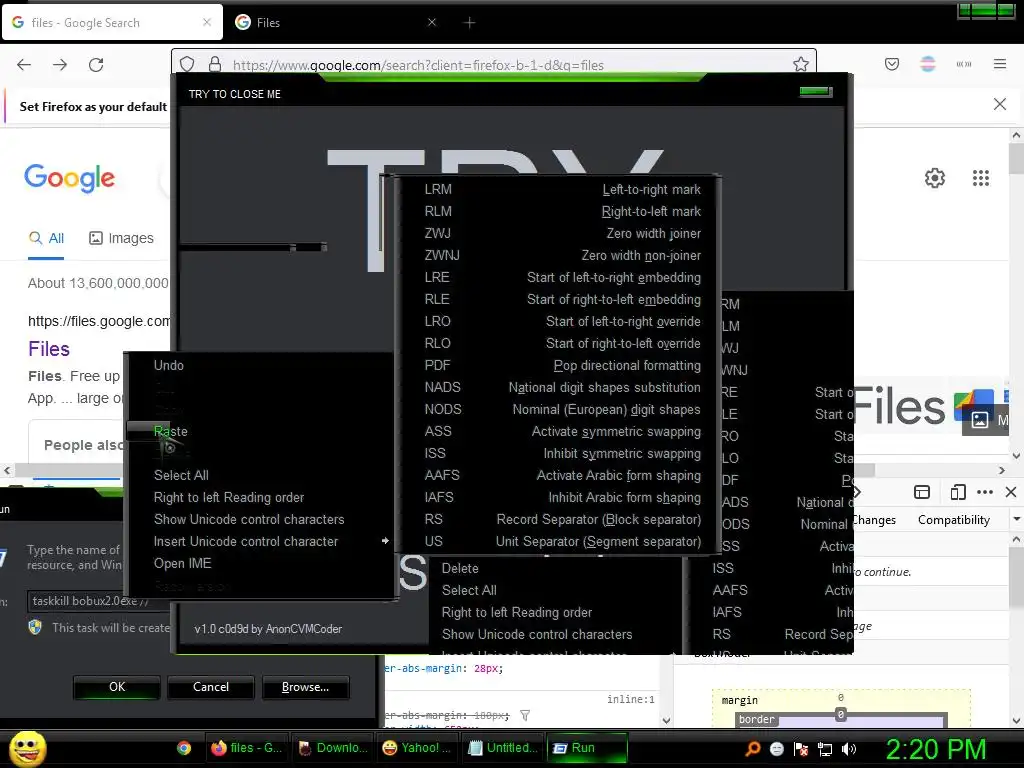Insert ZWJ Zero width joiner
1024x768 pixels.
tap(562, 233)
